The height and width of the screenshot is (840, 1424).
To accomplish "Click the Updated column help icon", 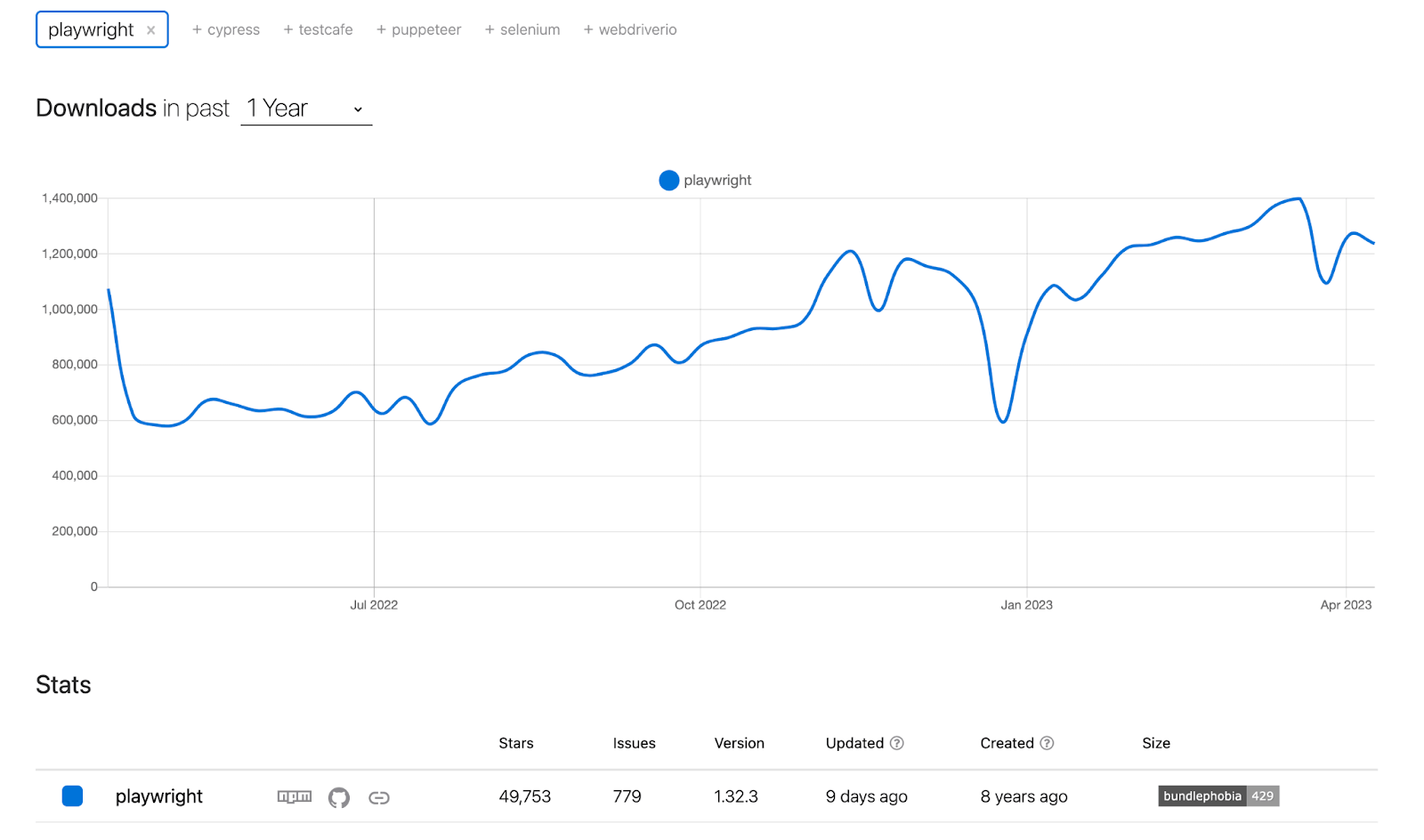I will (x=897, y=743).
